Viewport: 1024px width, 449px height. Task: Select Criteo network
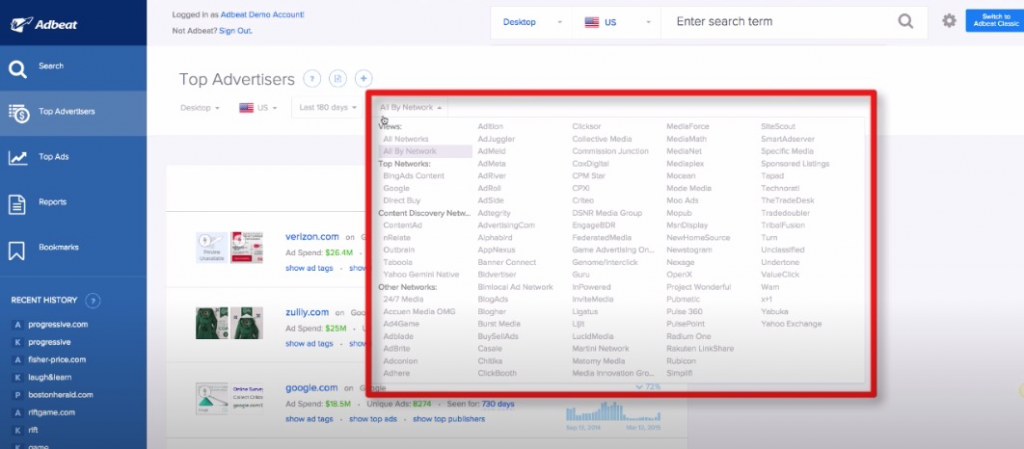[583, 201]
